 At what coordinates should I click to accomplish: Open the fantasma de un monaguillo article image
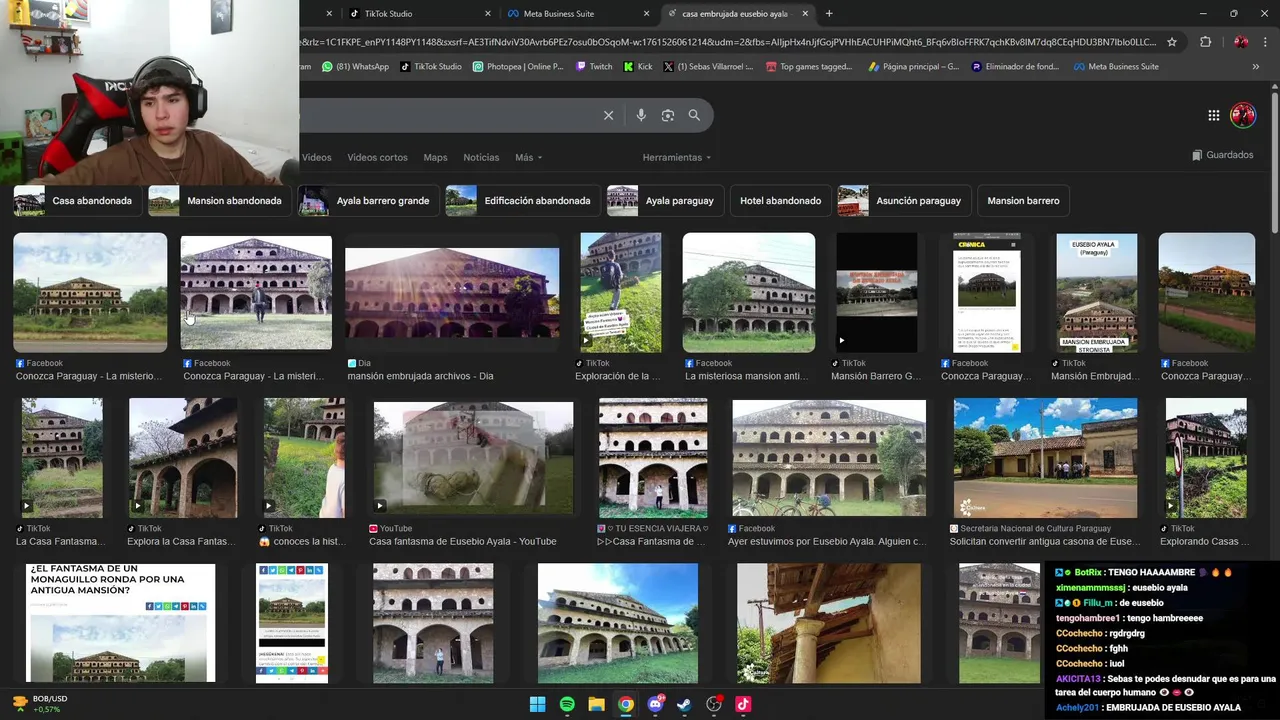coord(120,623)
